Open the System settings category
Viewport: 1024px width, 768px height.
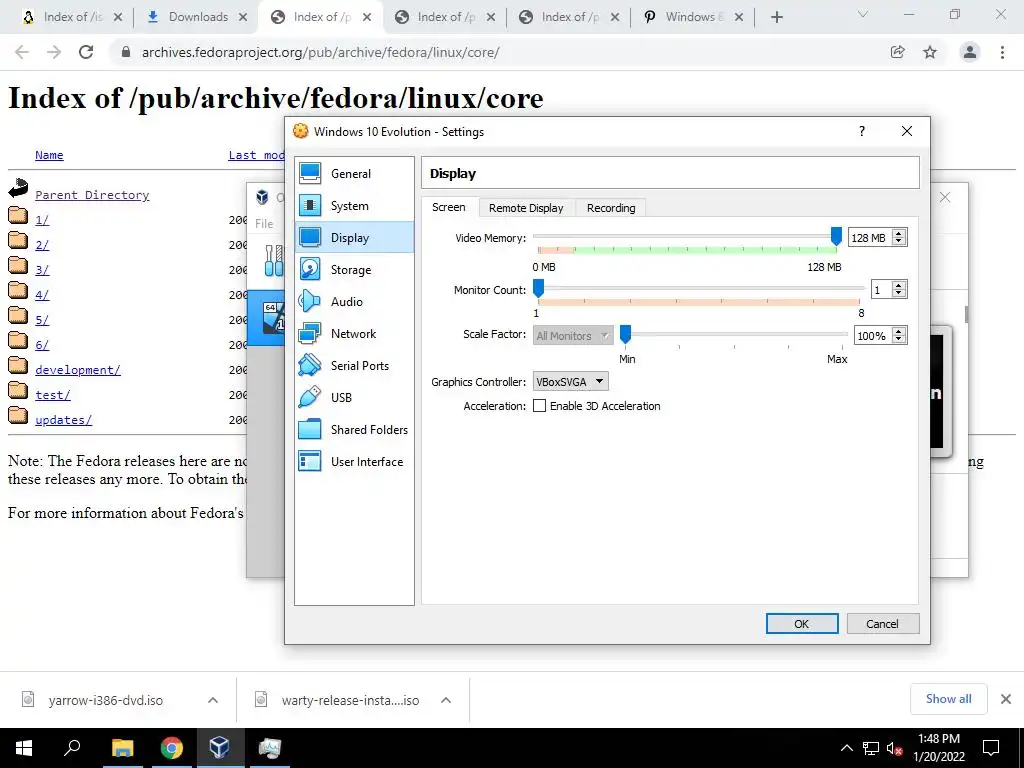[x=354, y=206]
